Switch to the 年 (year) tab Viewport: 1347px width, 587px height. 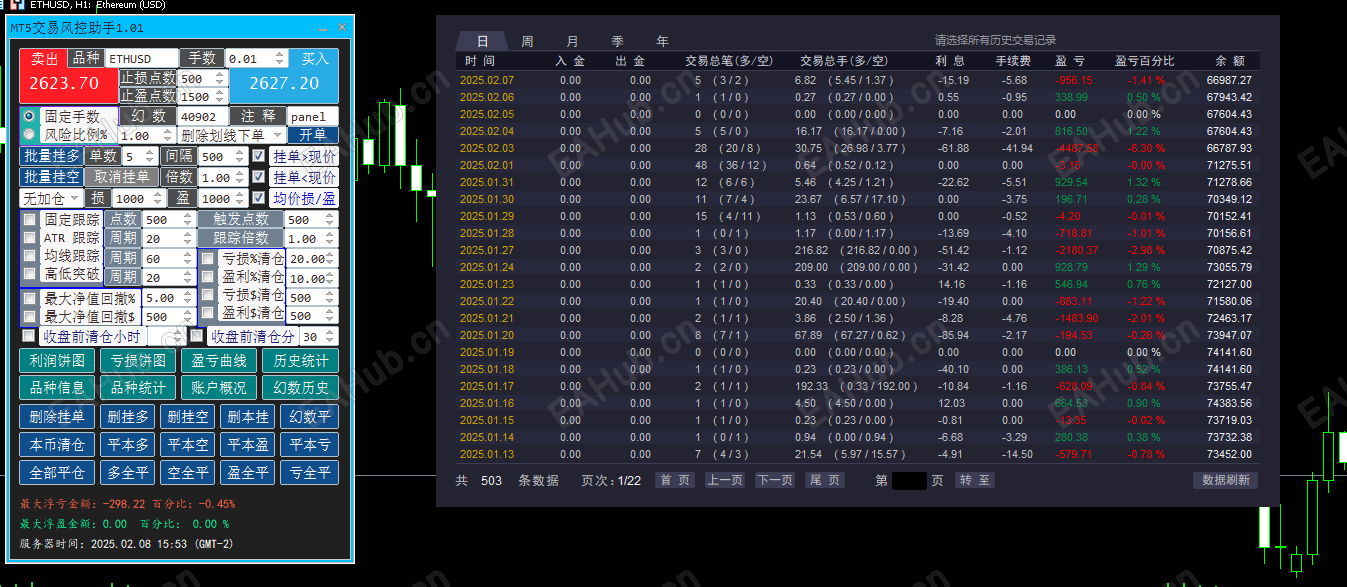(x=662, y=42)
